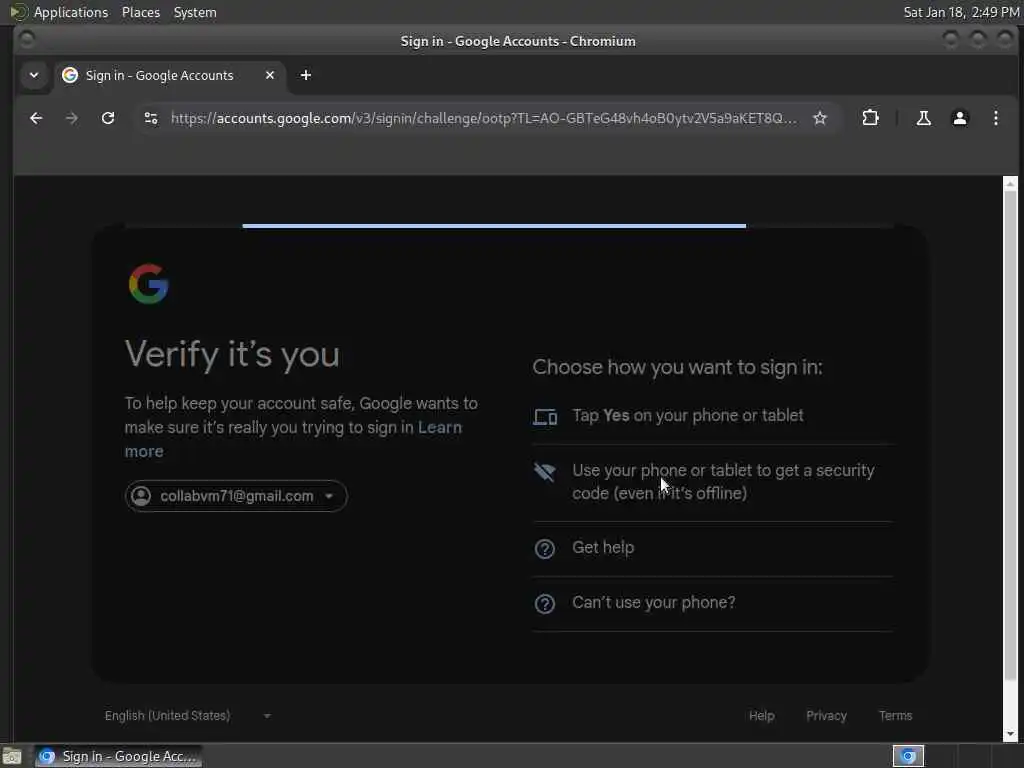1024x768 pixels.
Task: Click the Chromium workspace switcher icon
Action: point(908,756)
